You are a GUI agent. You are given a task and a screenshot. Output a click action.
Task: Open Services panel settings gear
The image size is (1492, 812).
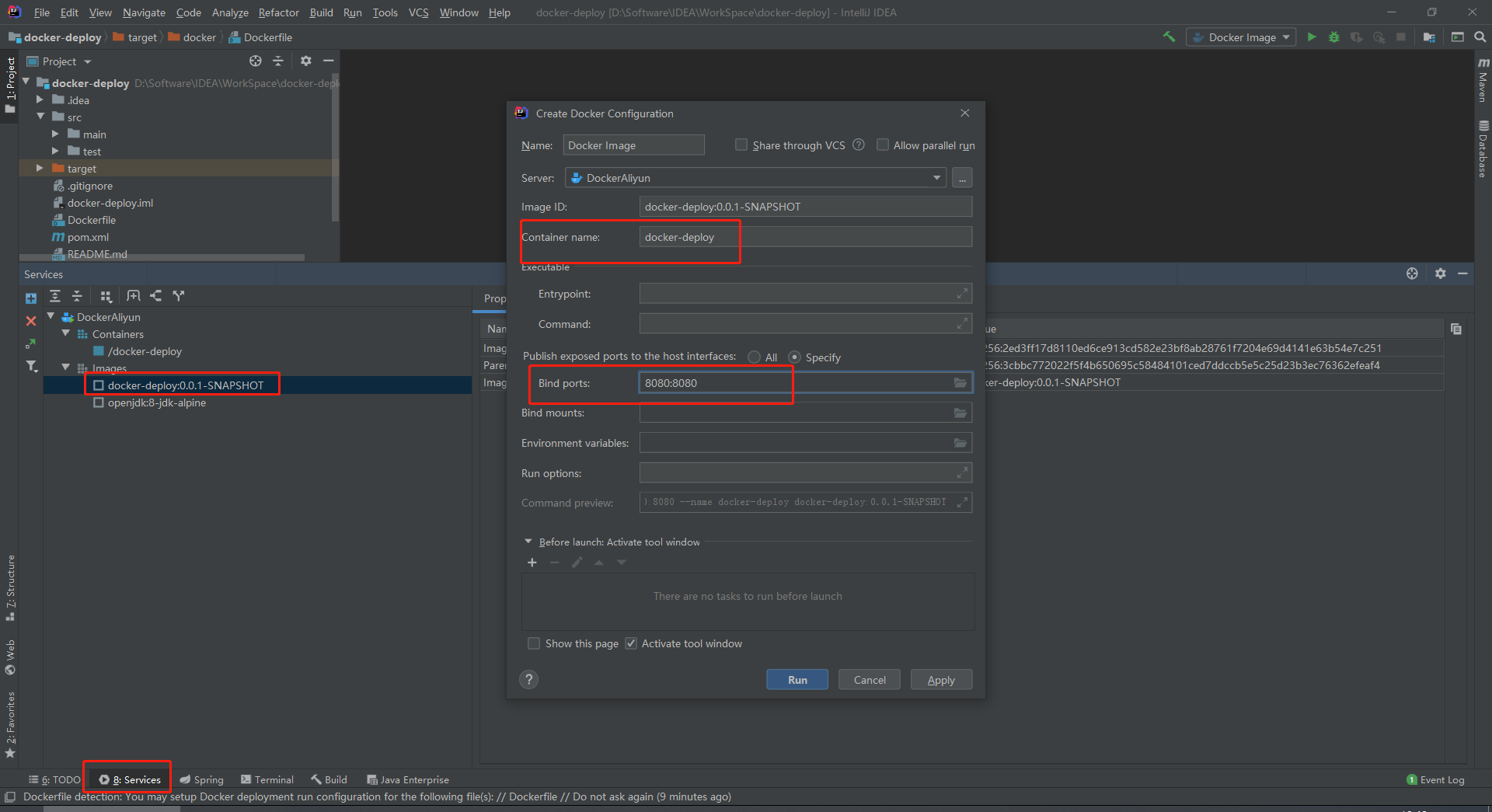1440,274
